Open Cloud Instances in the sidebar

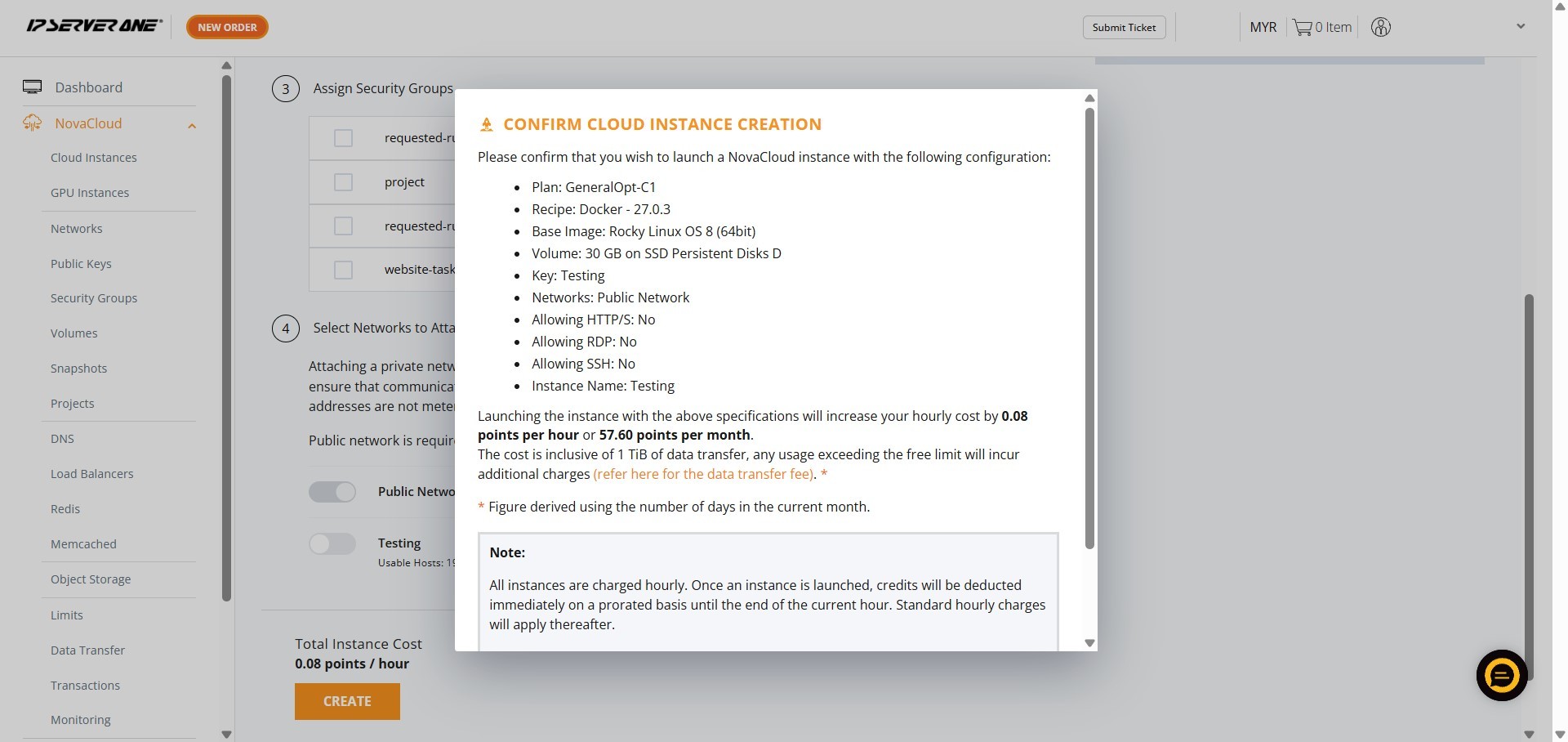click(94, 158)
